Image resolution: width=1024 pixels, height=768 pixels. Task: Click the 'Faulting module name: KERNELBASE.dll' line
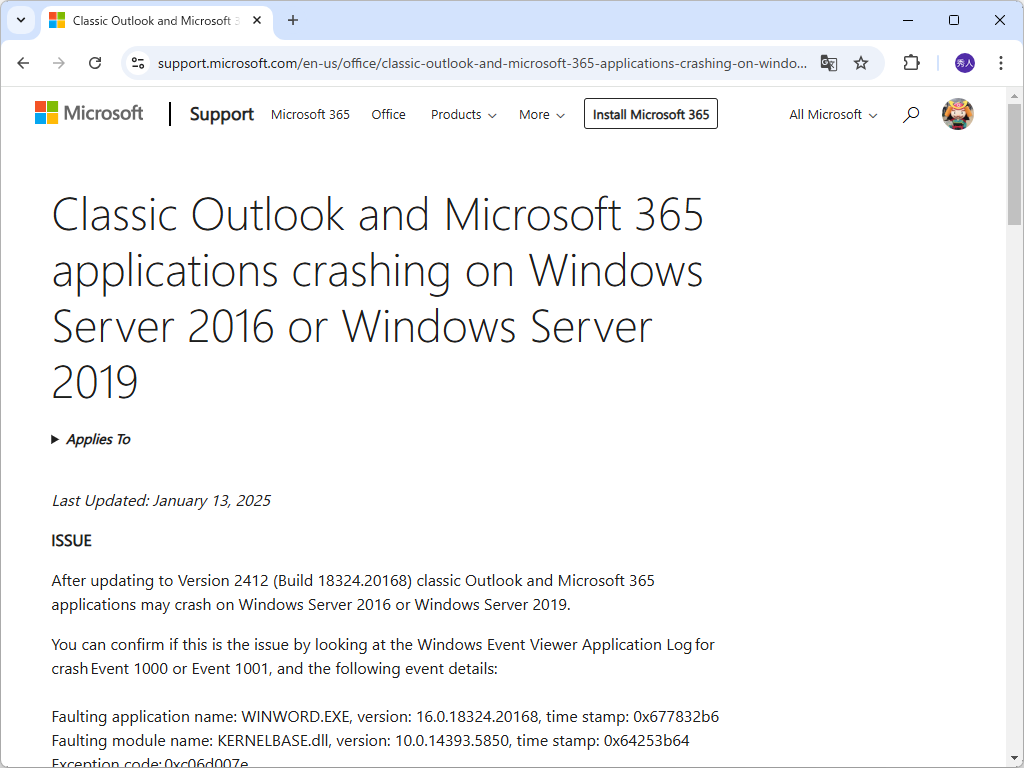370,741
